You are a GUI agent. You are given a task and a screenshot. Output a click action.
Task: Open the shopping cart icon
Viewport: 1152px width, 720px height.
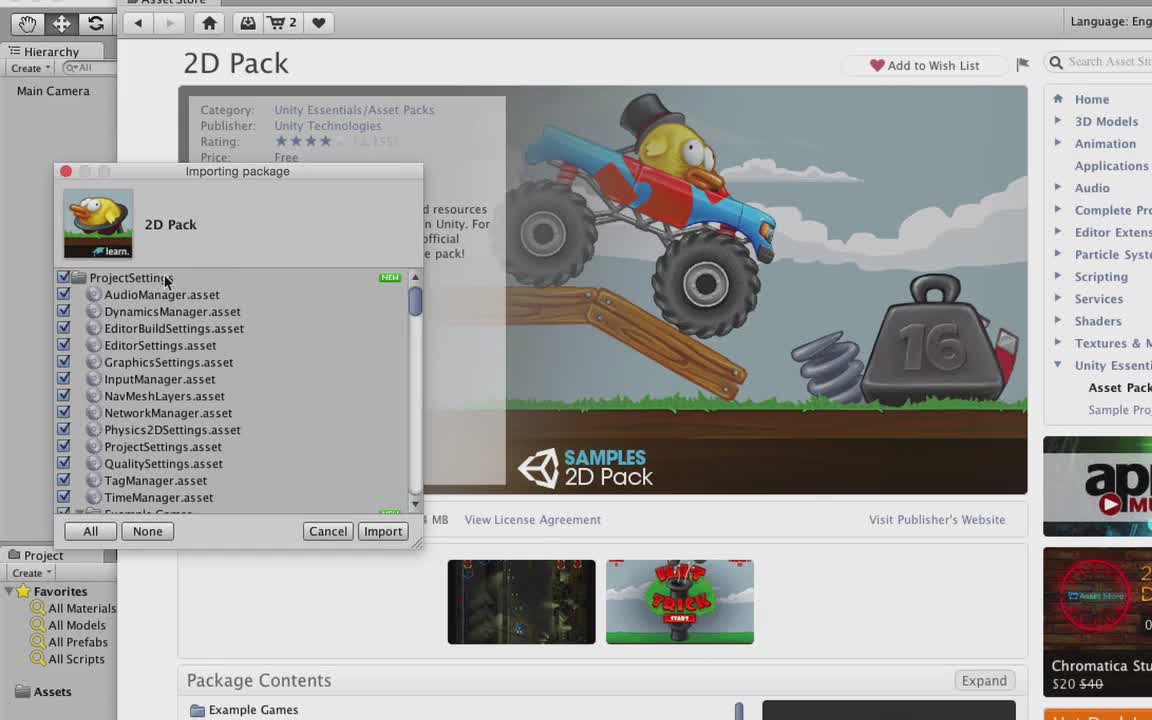click(x=283, y=23)
